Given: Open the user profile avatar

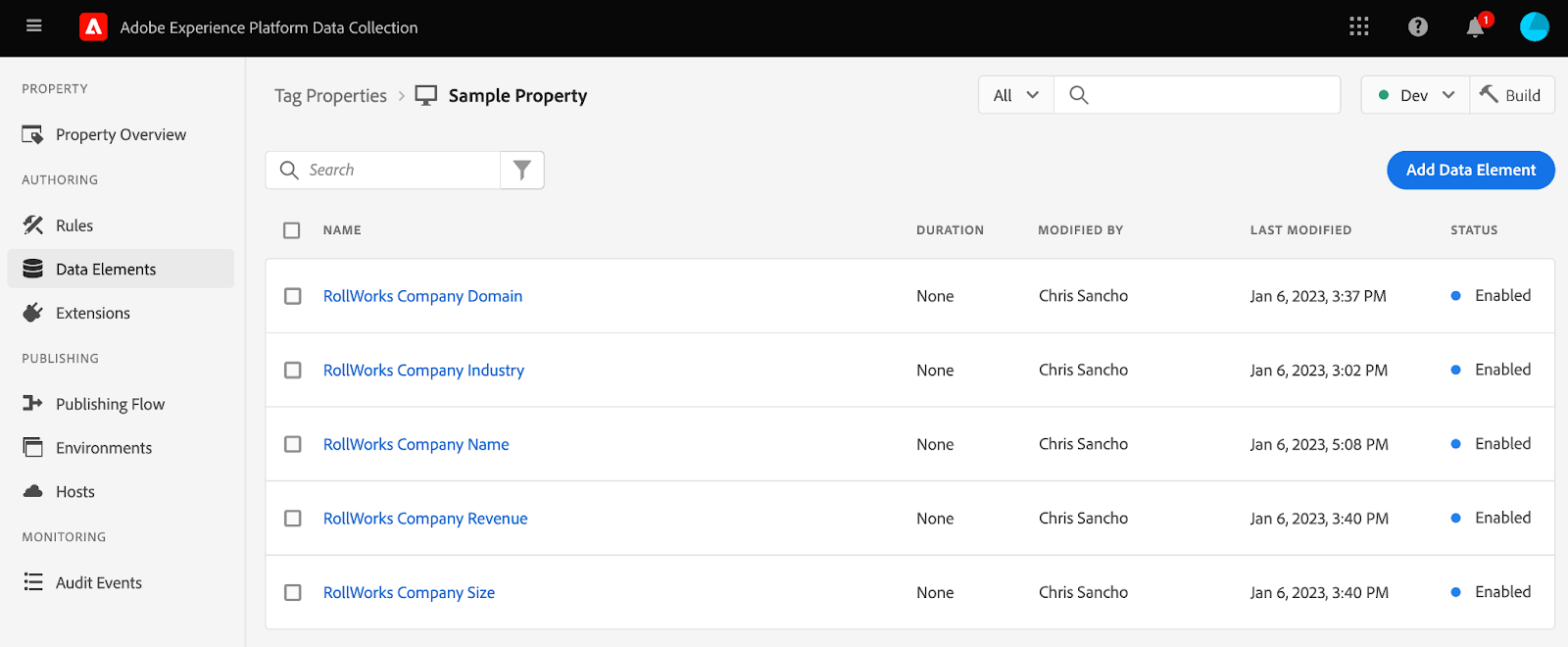Looking at the screenshot, I should [1534, 26].
